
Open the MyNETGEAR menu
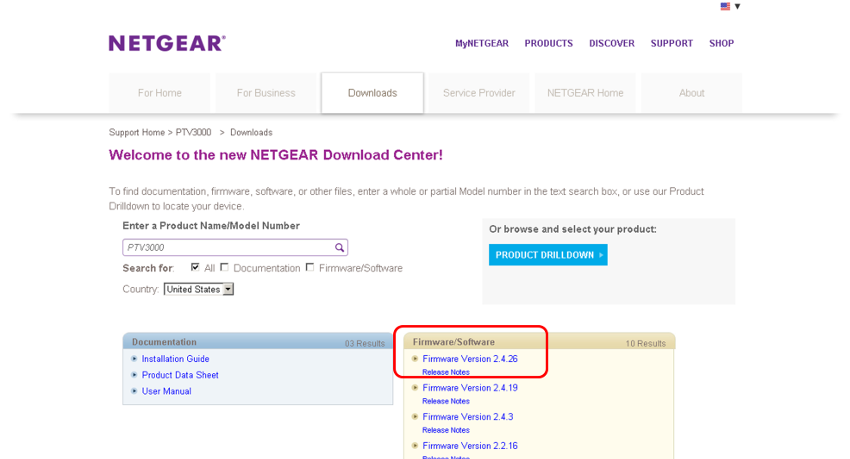coord(482,43)
